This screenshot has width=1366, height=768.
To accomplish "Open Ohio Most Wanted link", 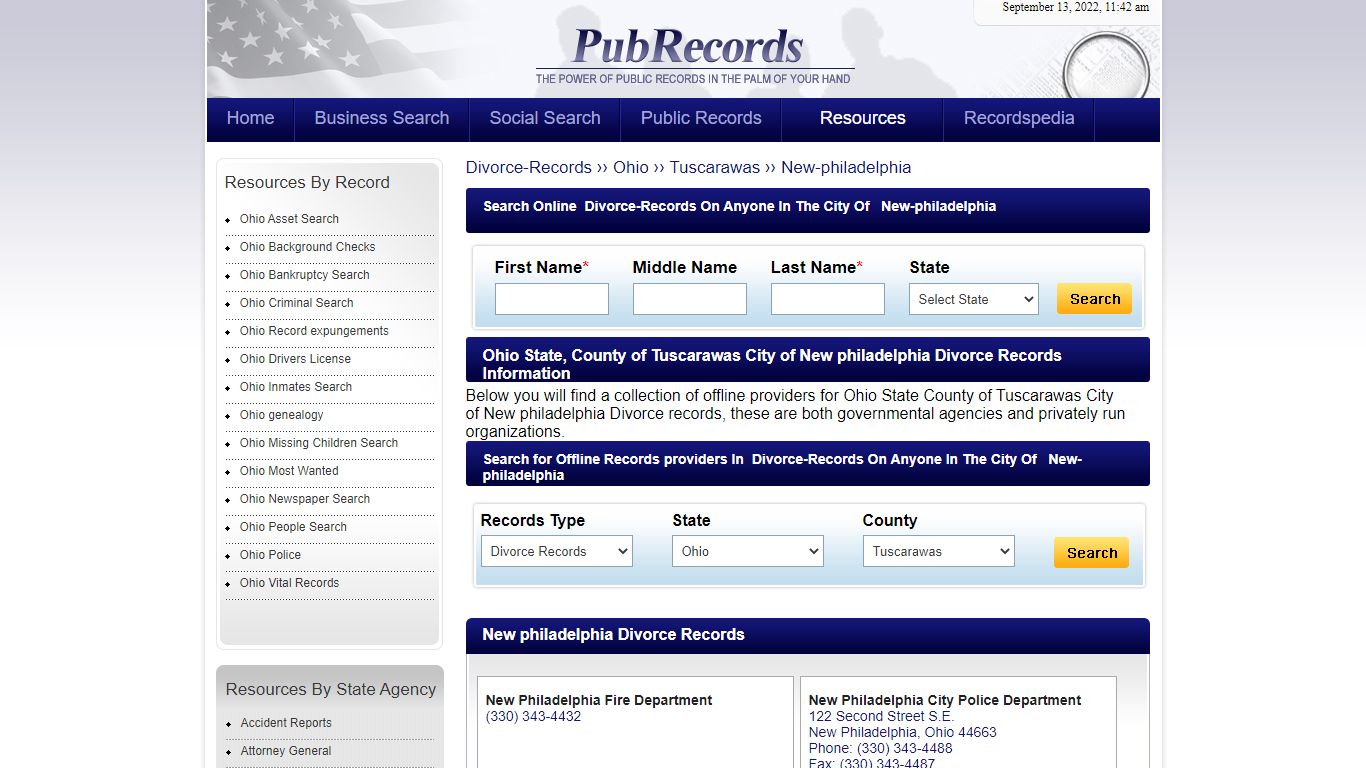I will (x=289, y=471).
